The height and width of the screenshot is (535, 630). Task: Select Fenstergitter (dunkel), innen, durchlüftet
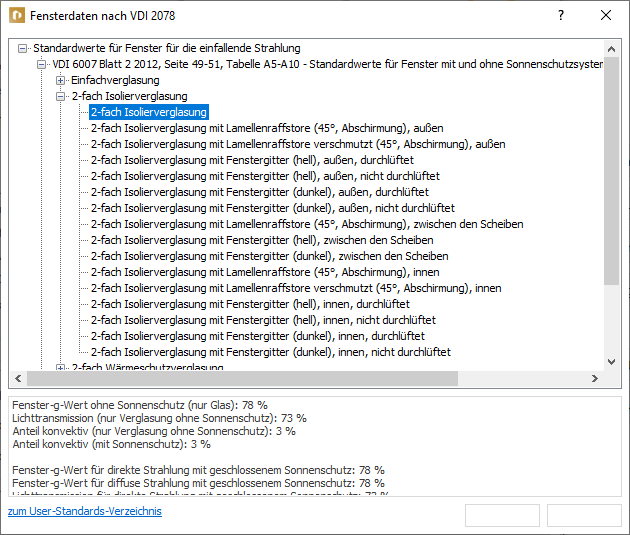258,336
